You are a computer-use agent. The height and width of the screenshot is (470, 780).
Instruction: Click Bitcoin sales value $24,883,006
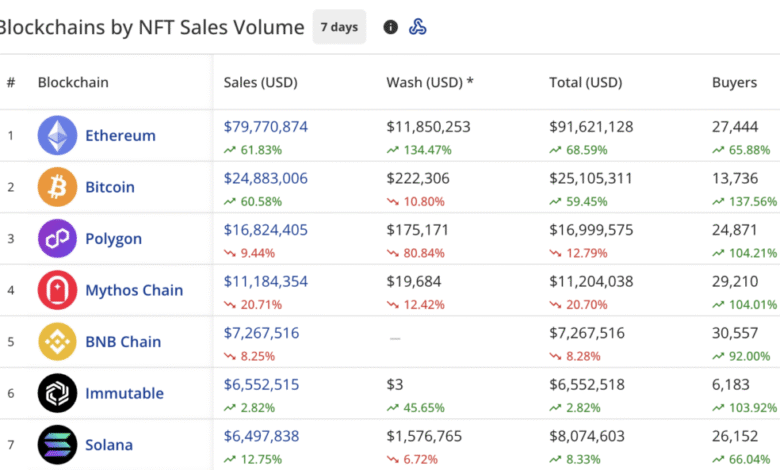click(266, 179)
